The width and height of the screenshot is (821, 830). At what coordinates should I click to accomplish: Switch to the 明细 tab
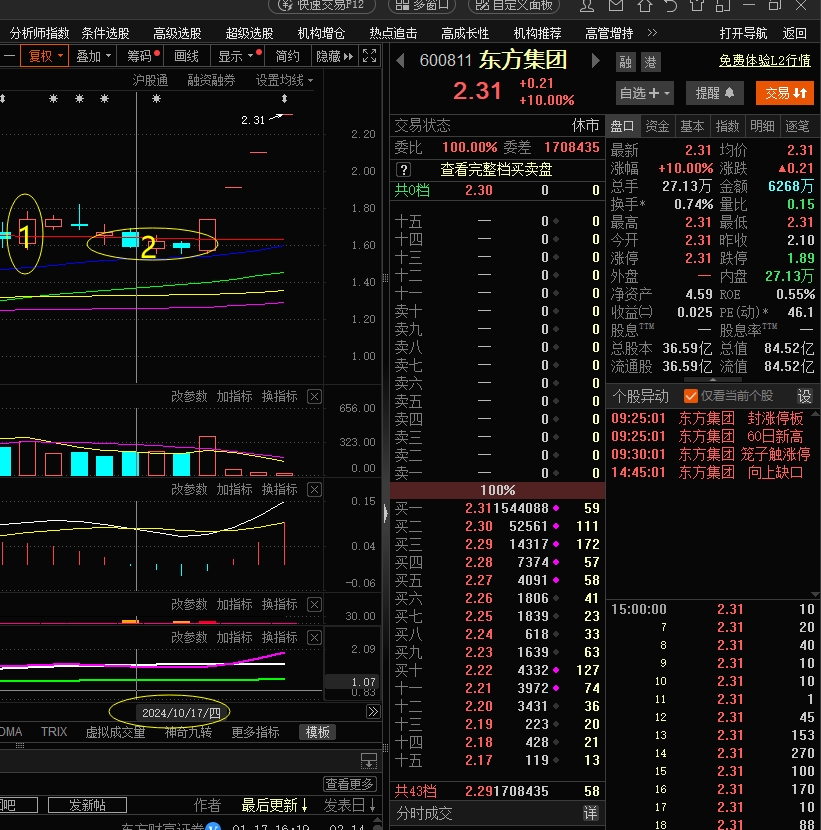tap(762, 126)
